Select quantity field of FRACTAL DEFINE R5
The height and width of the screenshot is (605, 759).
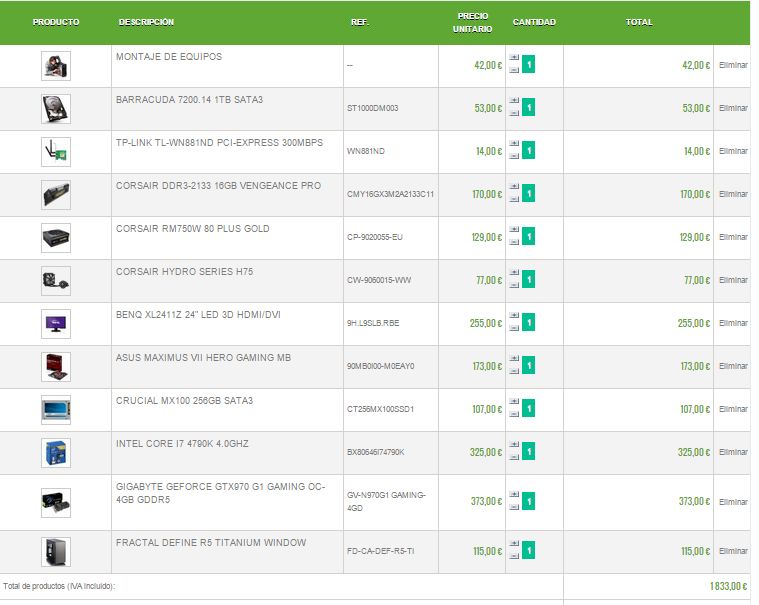click(529, 550)
